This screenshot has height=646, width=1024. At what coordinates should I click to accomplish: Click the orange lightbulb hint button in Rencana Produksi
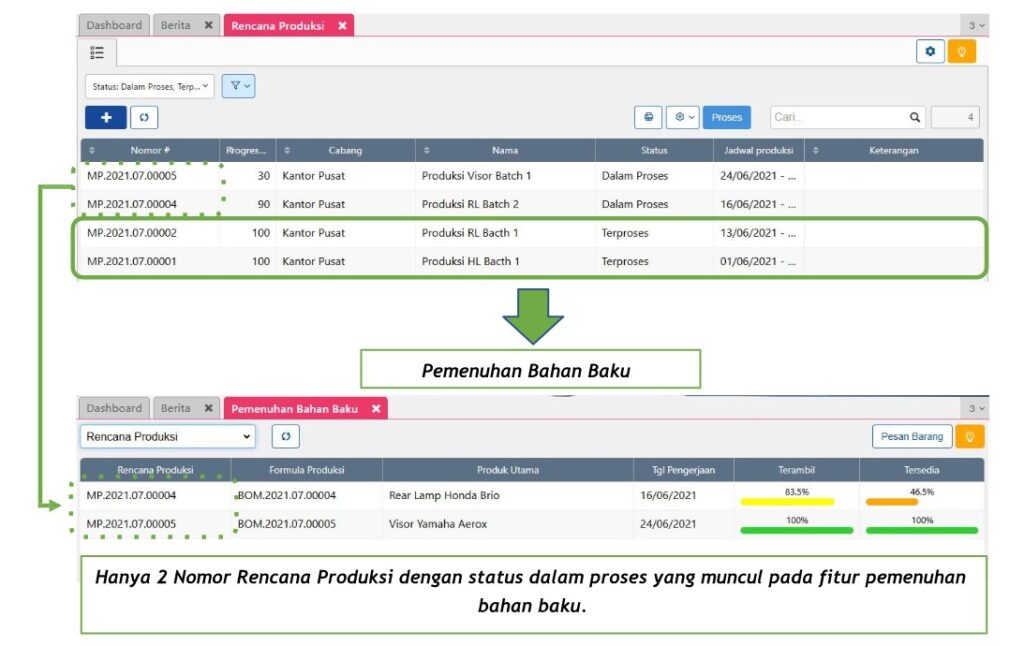(x=961, y=52)
